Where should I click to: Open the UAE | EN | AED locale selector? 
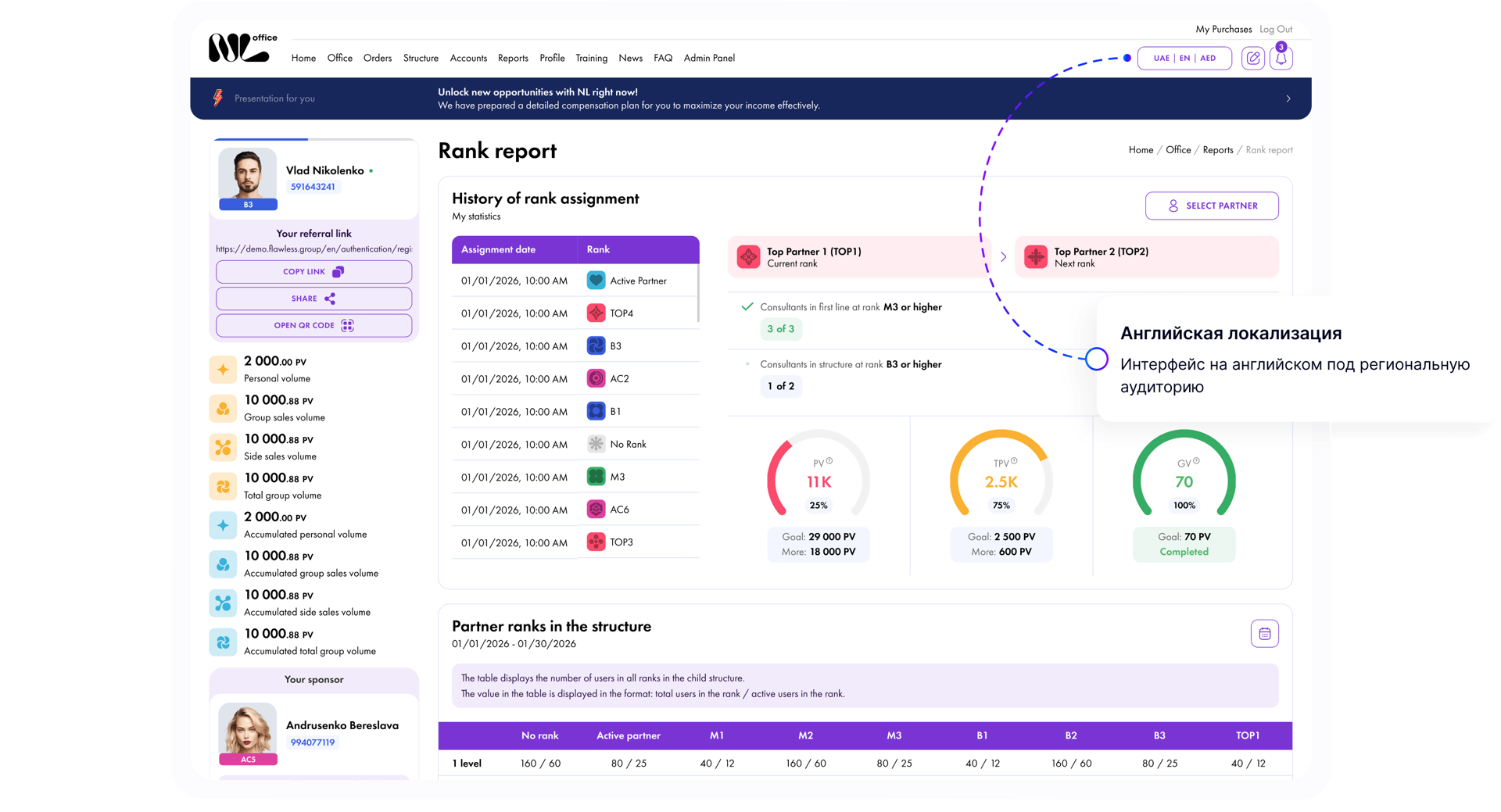(1184, 59)
